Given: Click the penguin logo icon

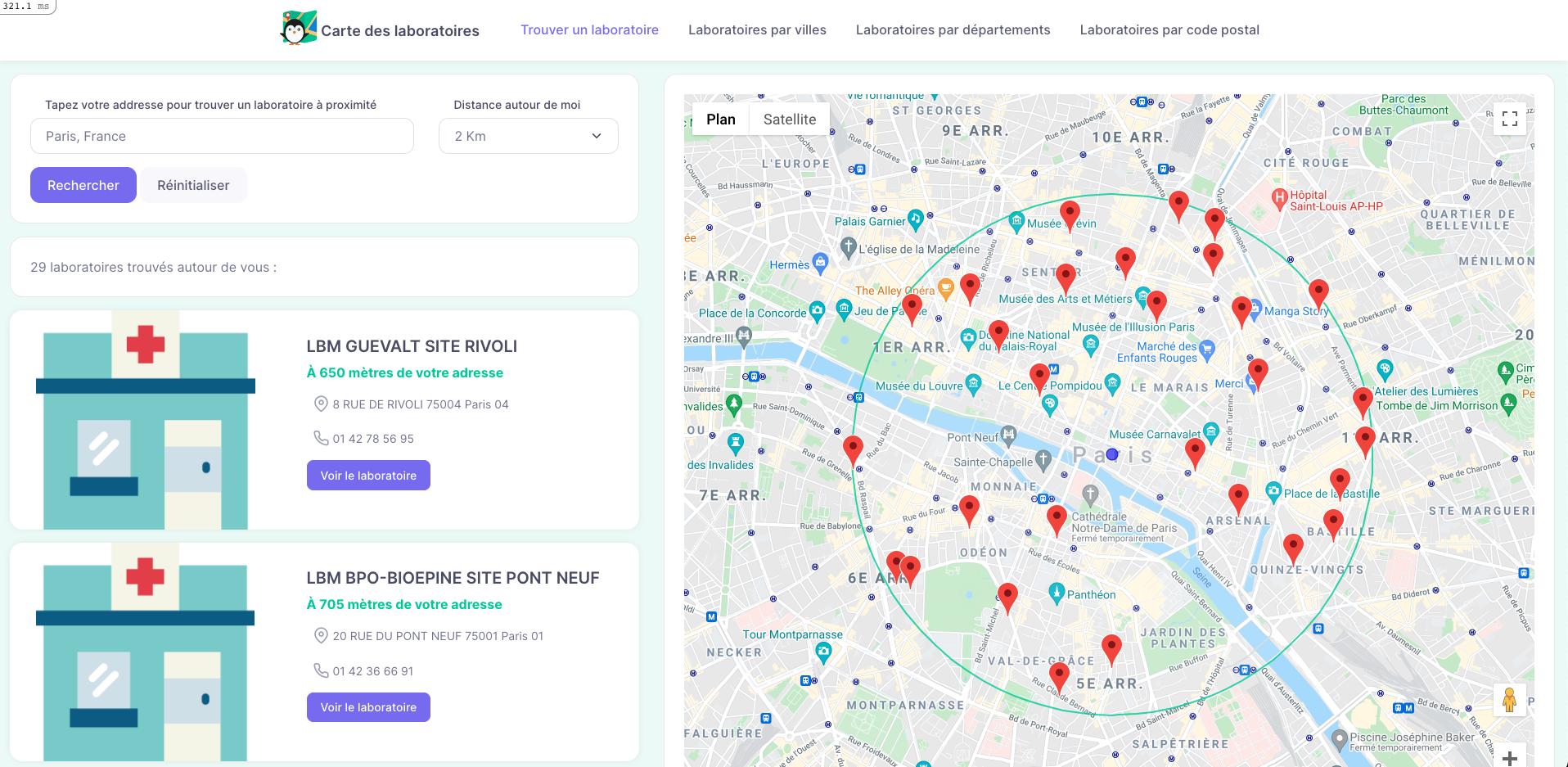Looking at the screenshot, I should pos(298,29).
